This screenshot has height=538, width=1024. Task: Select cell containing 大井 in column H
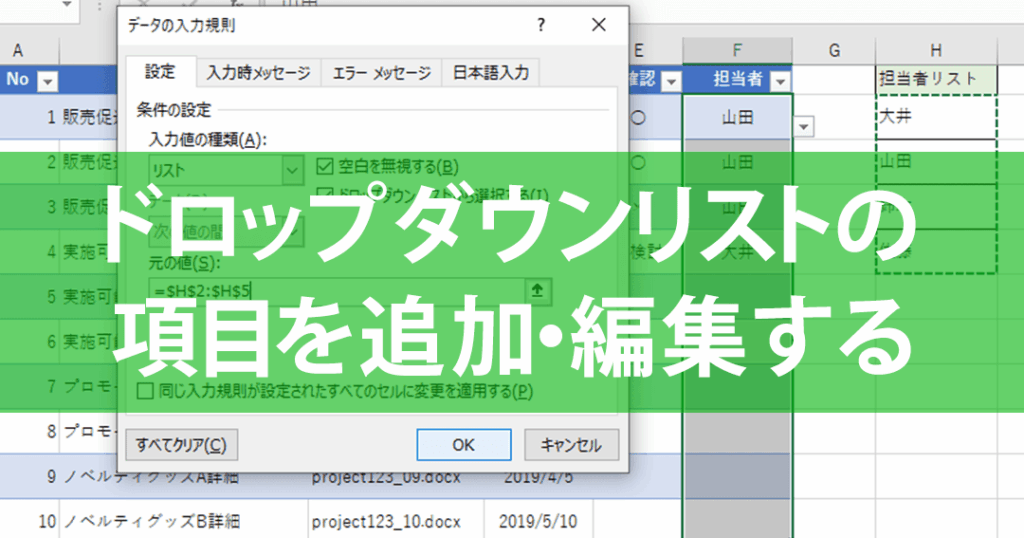(x=936, y=117)
